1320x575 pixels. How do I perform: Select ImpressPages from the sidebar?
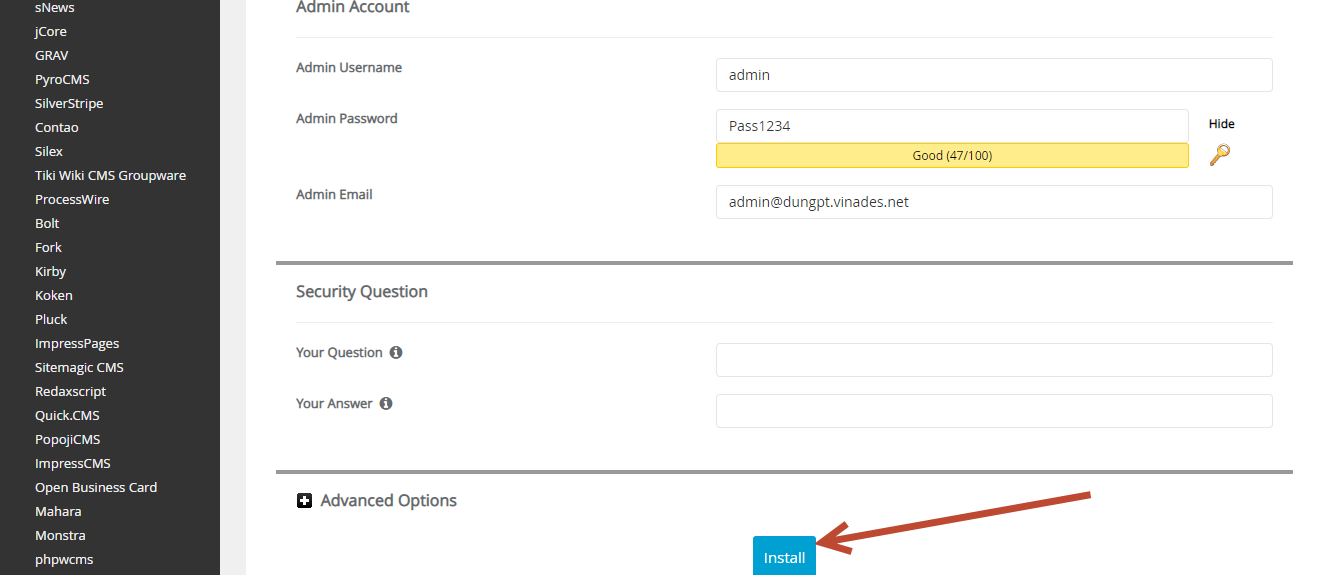[77, 344]
